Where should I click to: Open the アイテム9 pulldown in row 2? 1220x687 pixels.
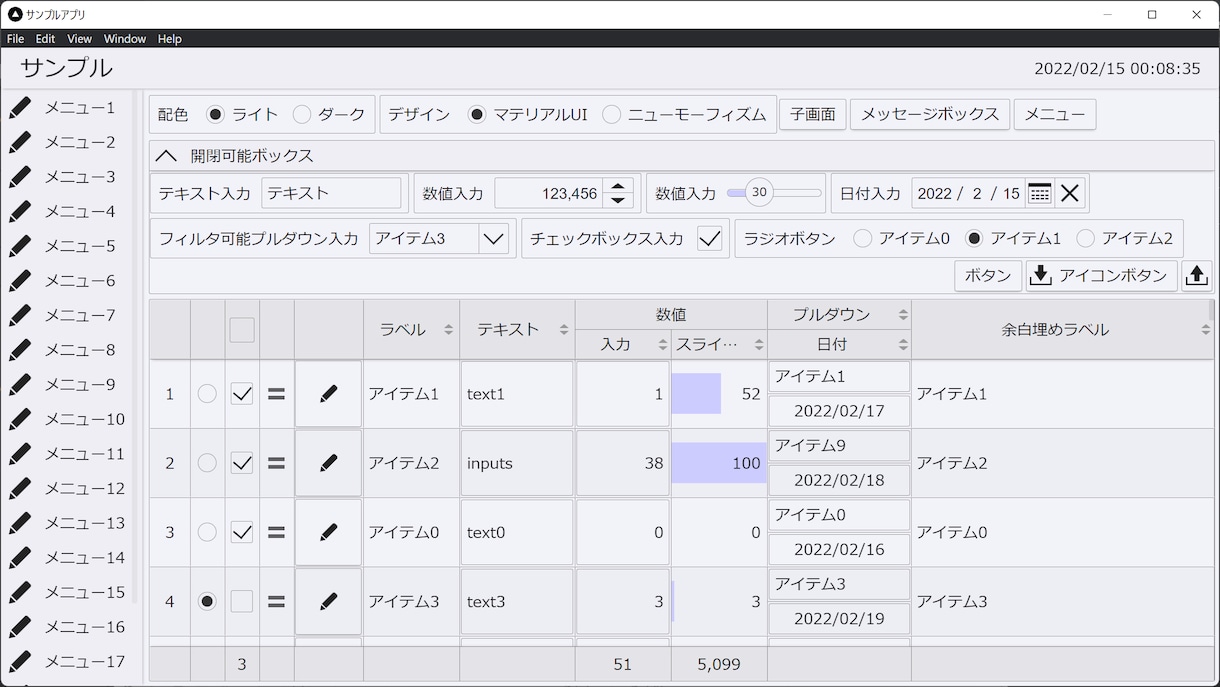click(839, 445)
